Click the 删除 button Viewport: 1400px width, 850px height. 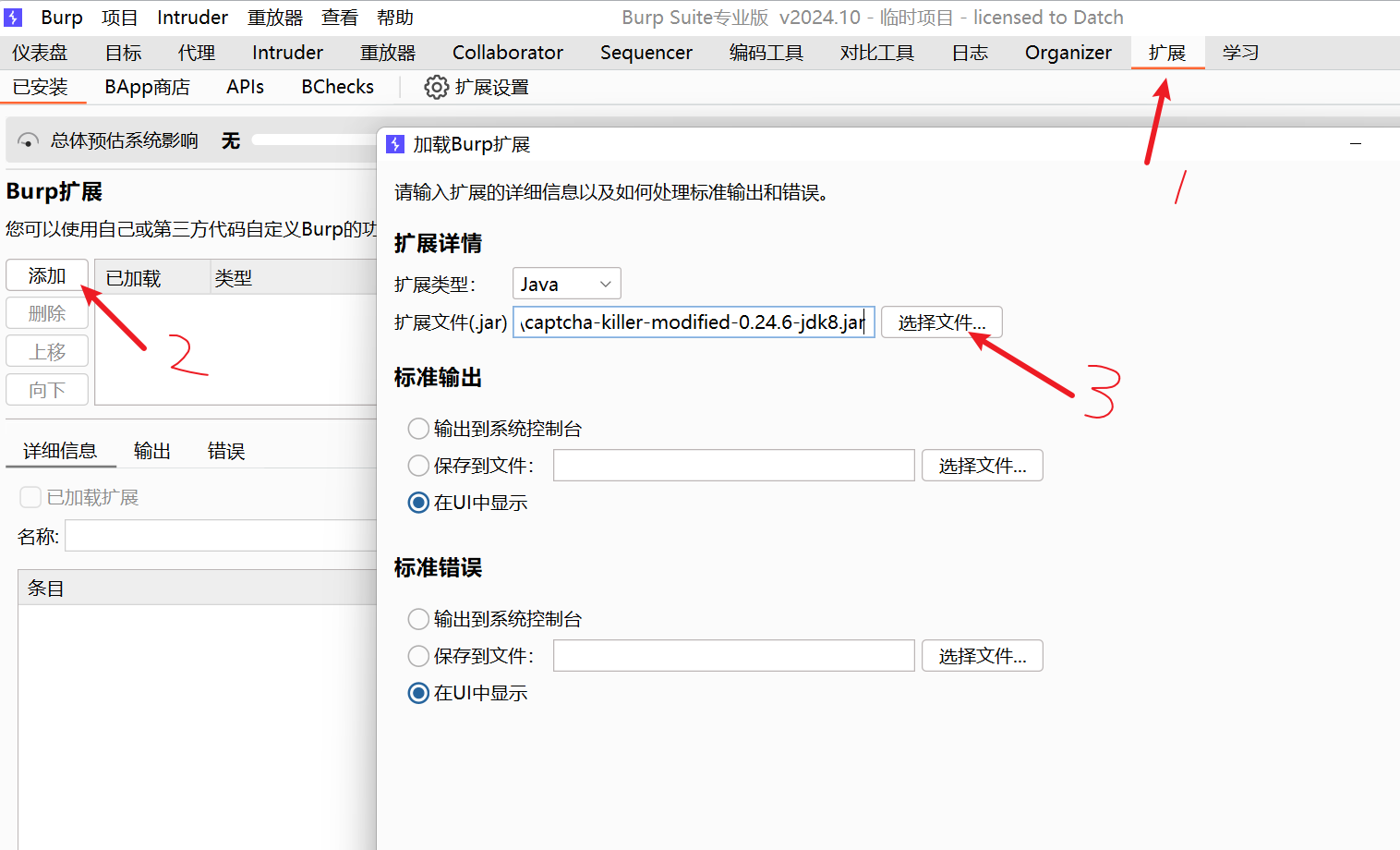pos(46,312)
